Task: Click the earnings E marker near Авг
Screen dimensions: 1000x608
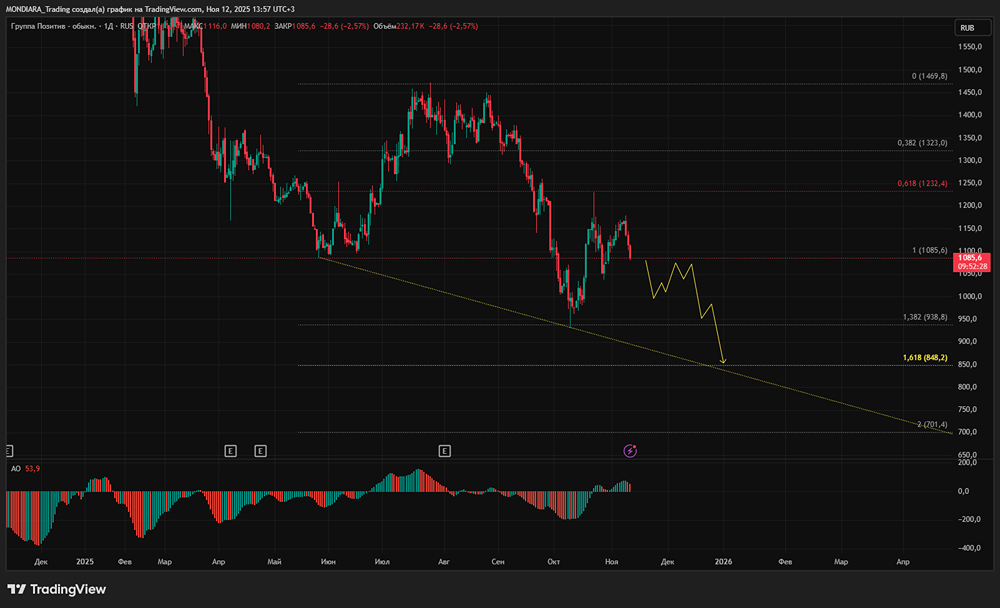Action: click(x=444, y=451)
